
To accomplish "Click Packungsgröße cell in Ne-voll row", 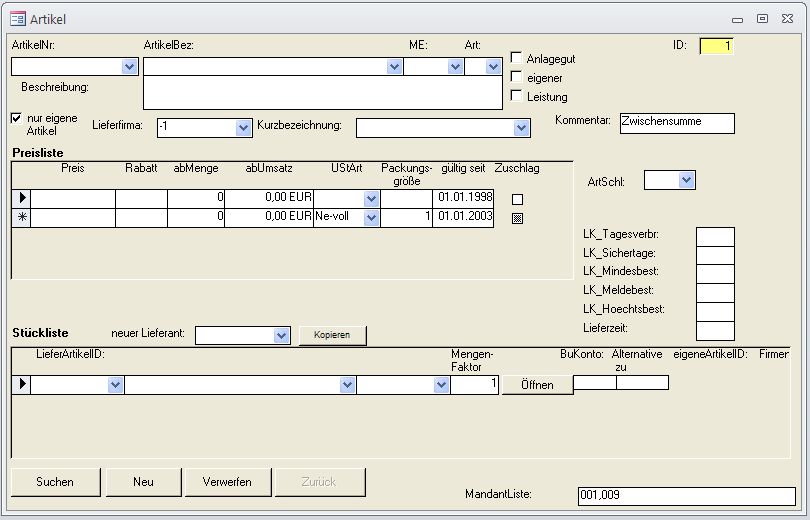I will click(407, 217).
